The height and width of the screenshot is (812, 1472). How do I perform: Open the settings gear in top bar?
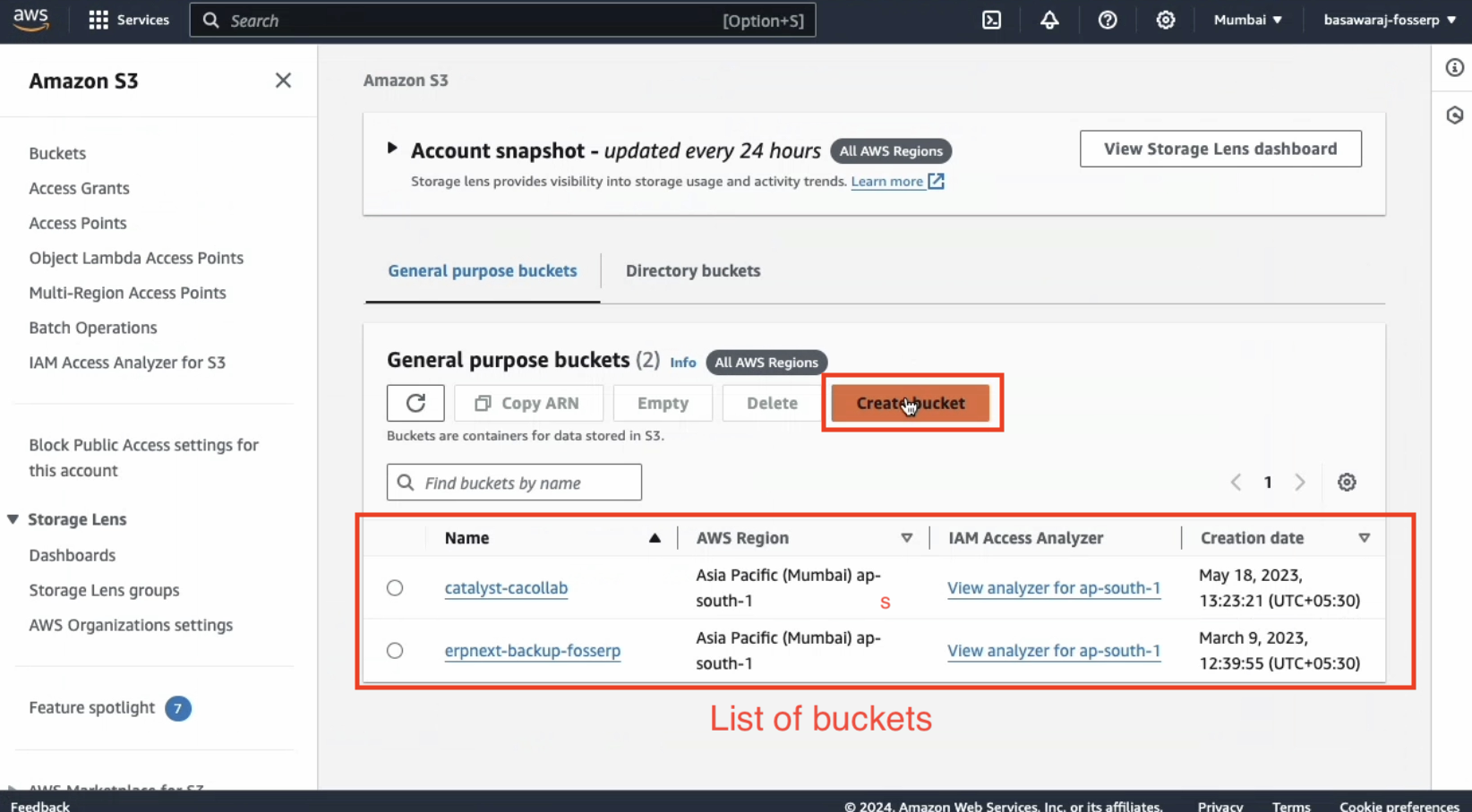(1165, 20)
